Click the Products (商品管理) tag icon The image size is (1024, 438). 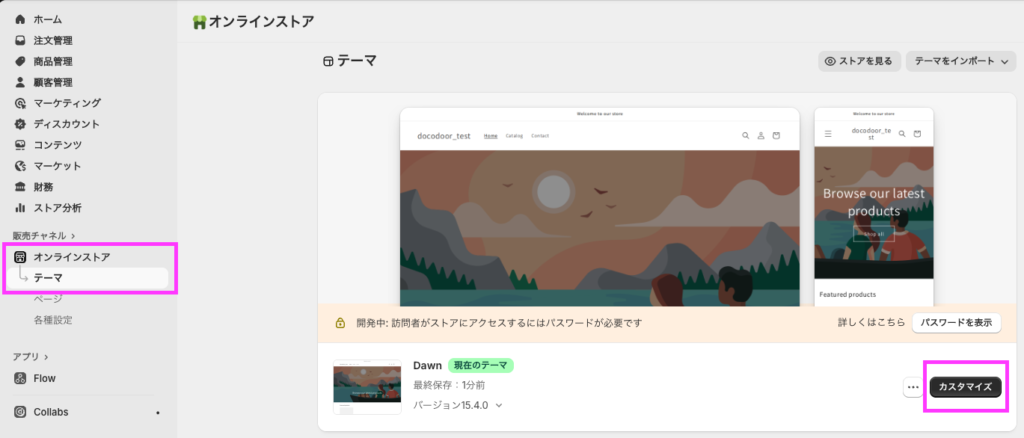click(x=20, y=61)
